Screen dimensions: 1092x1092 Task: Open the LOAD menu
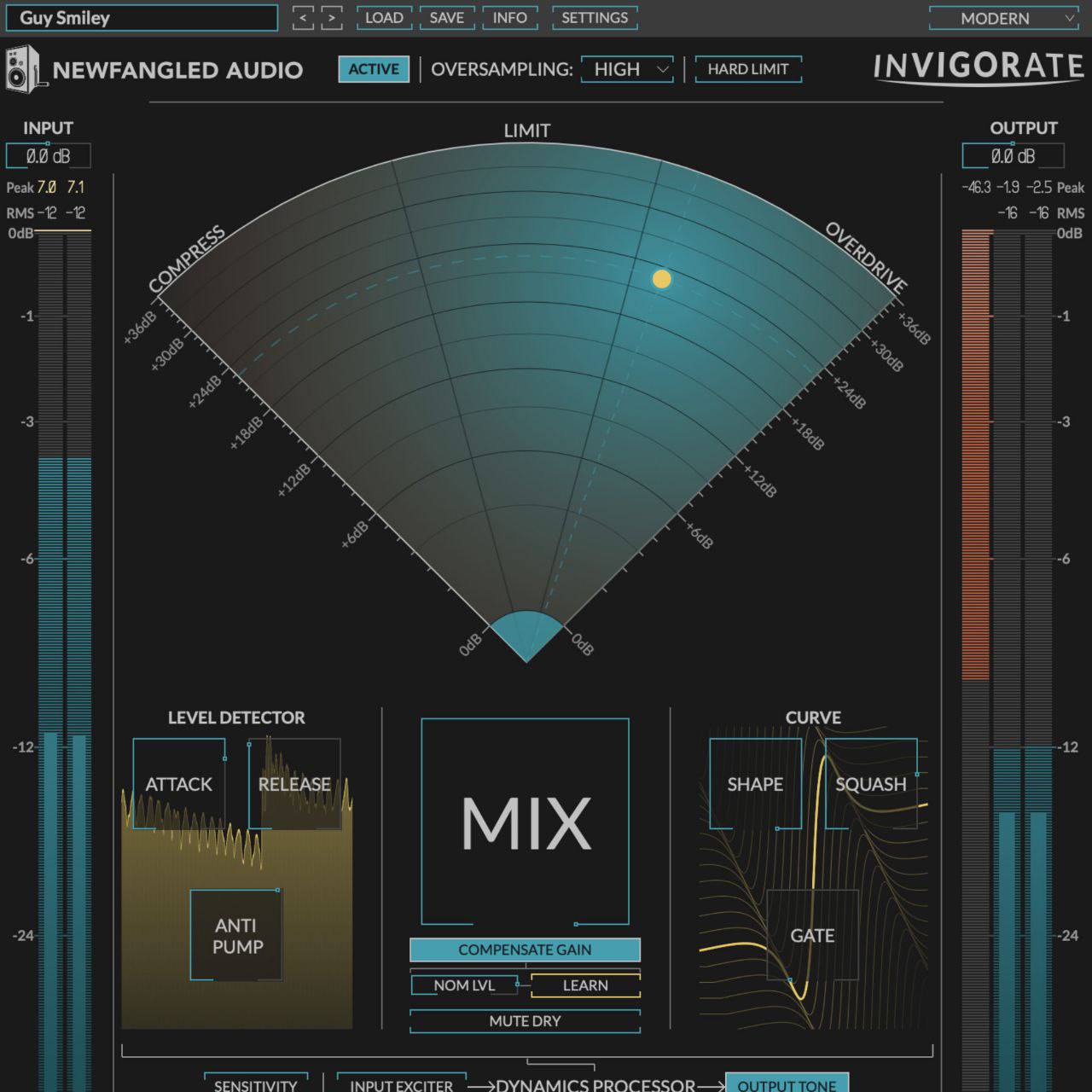tap(384, 18)
